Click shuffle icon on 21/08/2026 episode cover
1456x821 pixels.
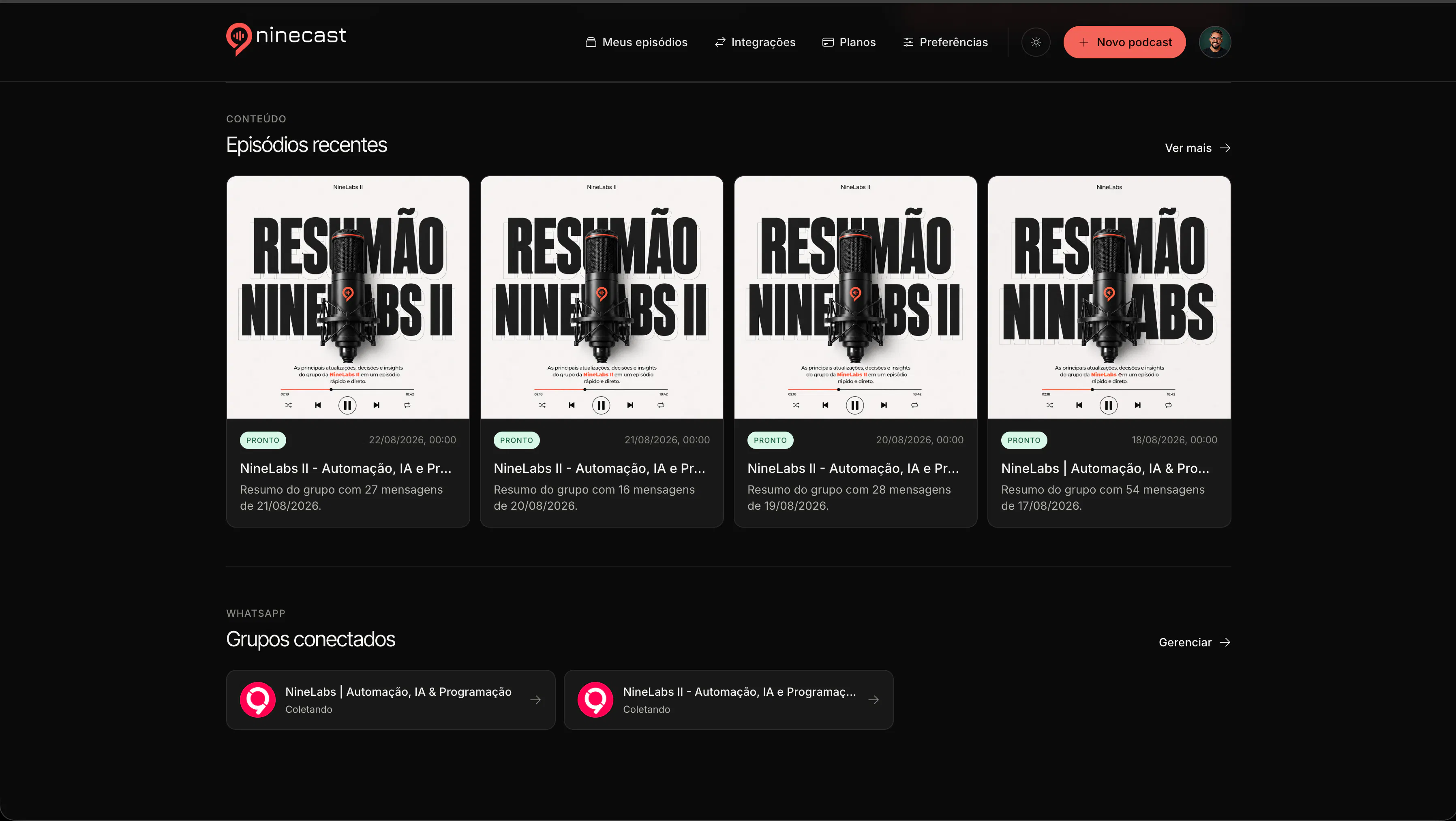542,405
